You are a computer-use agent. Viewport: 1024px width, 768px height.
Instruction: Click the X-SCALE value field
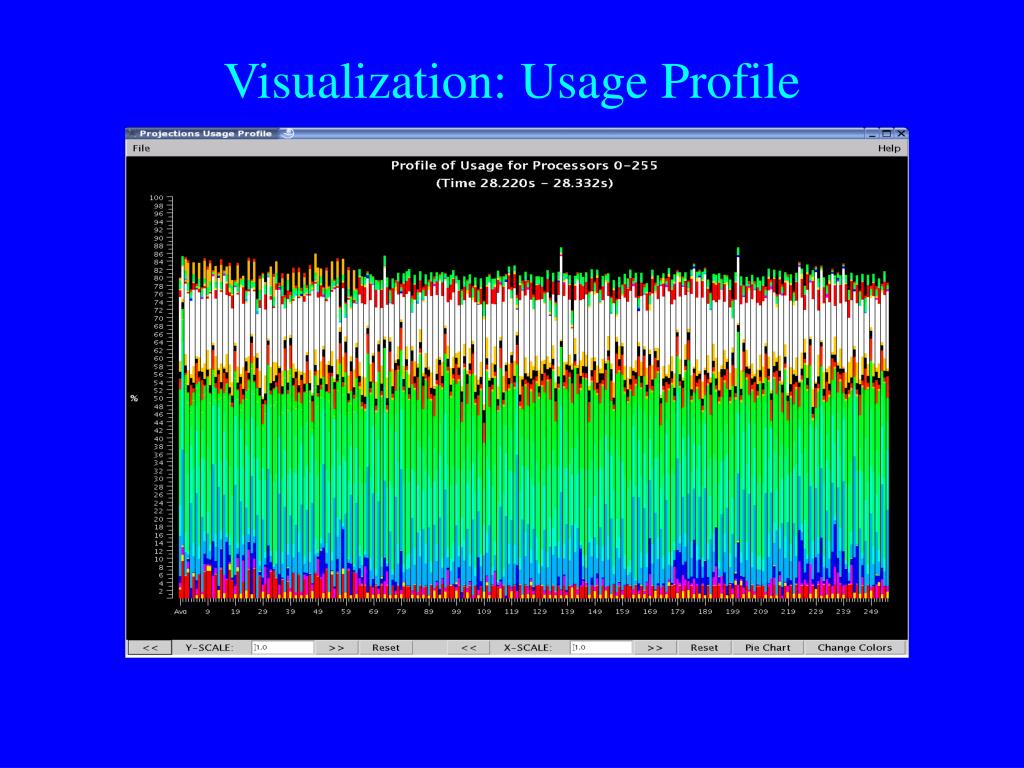click(x=601, y=648)
